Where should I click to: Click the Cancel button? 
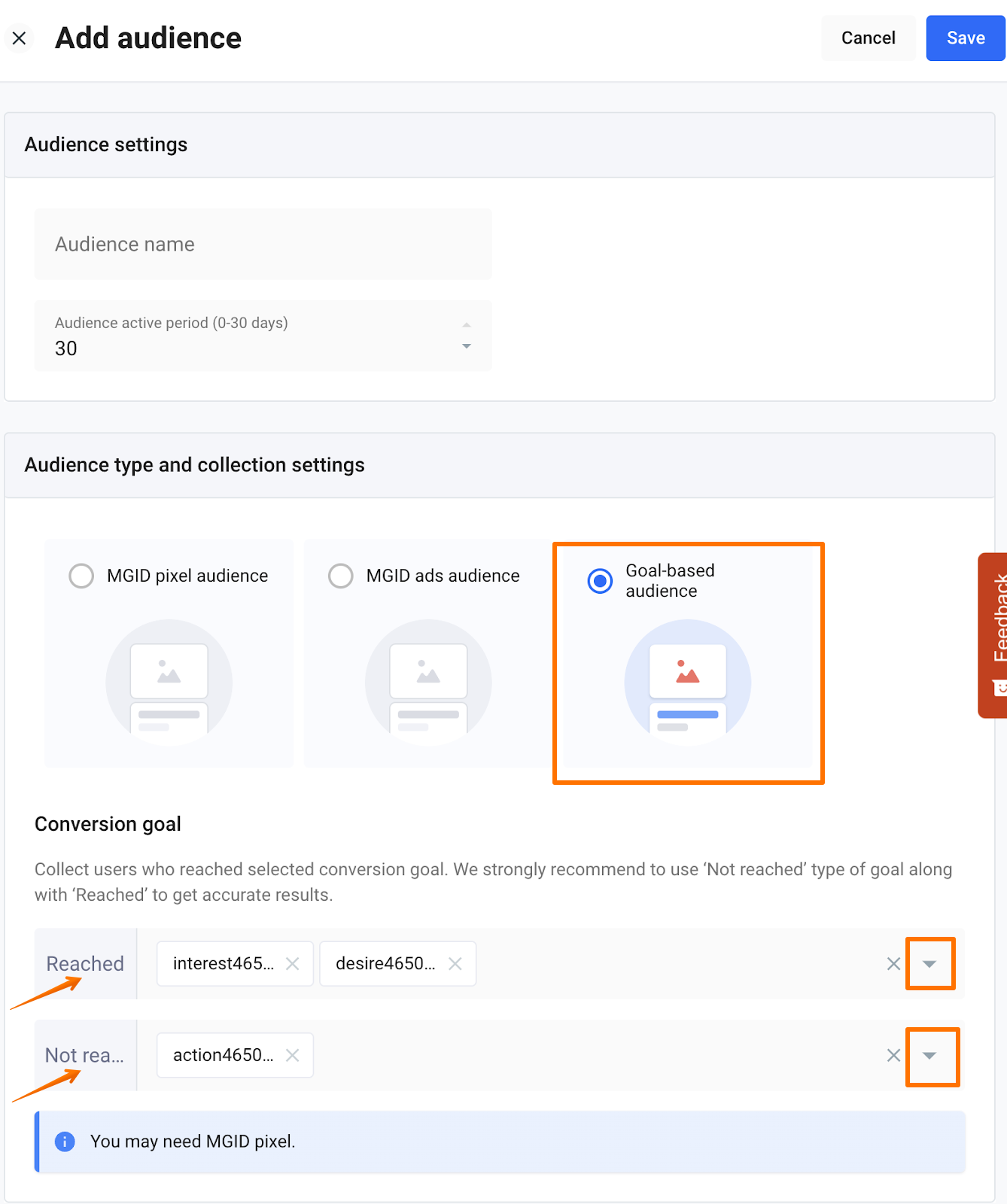click(868, 38)
